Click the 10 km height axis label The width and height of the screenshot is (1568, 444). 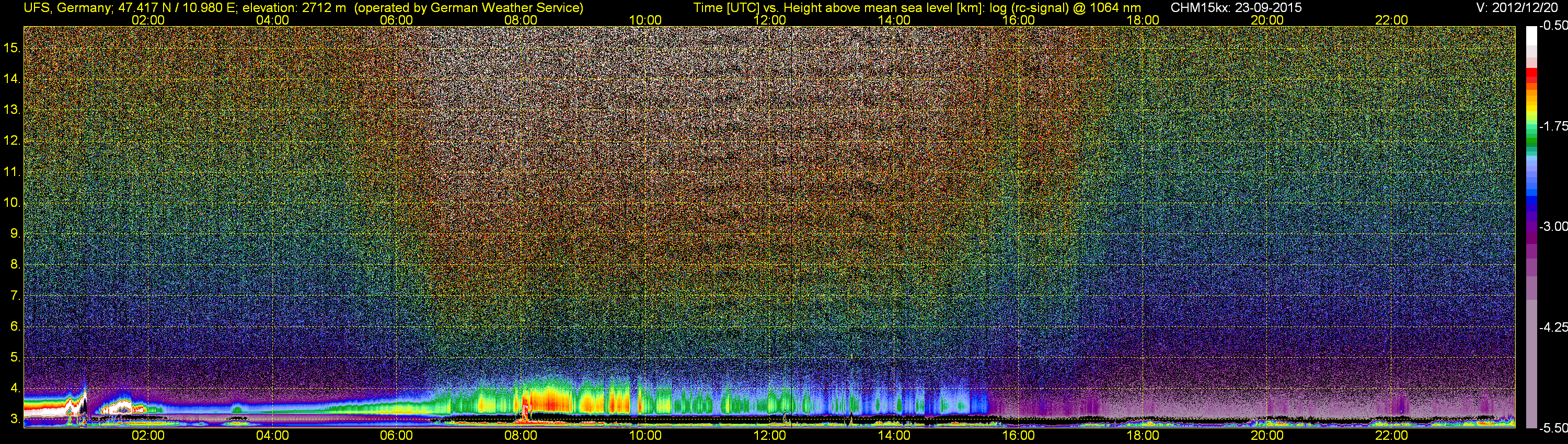click(11, 203)
